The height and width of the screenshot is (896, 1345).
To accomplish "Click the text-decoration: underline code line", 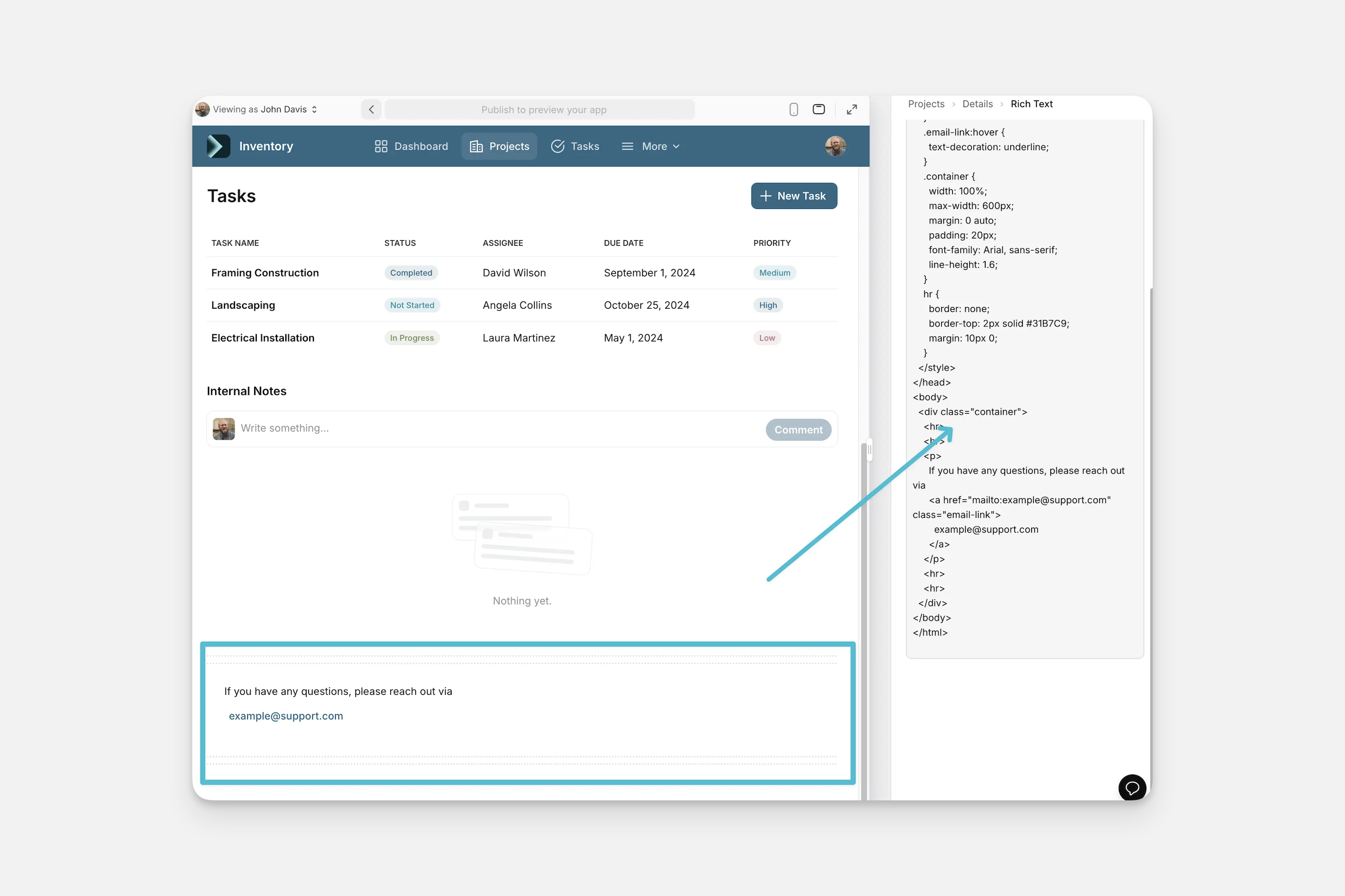I will [988, 147].
